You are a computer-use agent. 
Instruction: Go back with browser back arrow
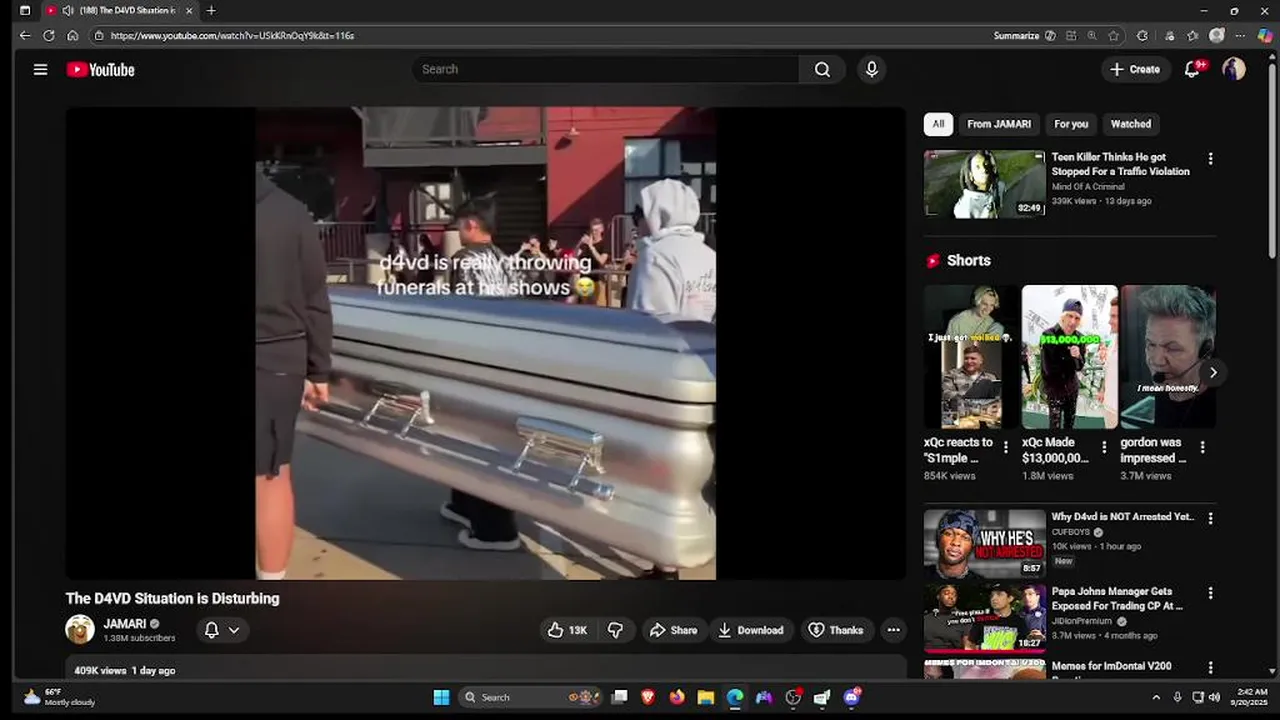point(25,35)
